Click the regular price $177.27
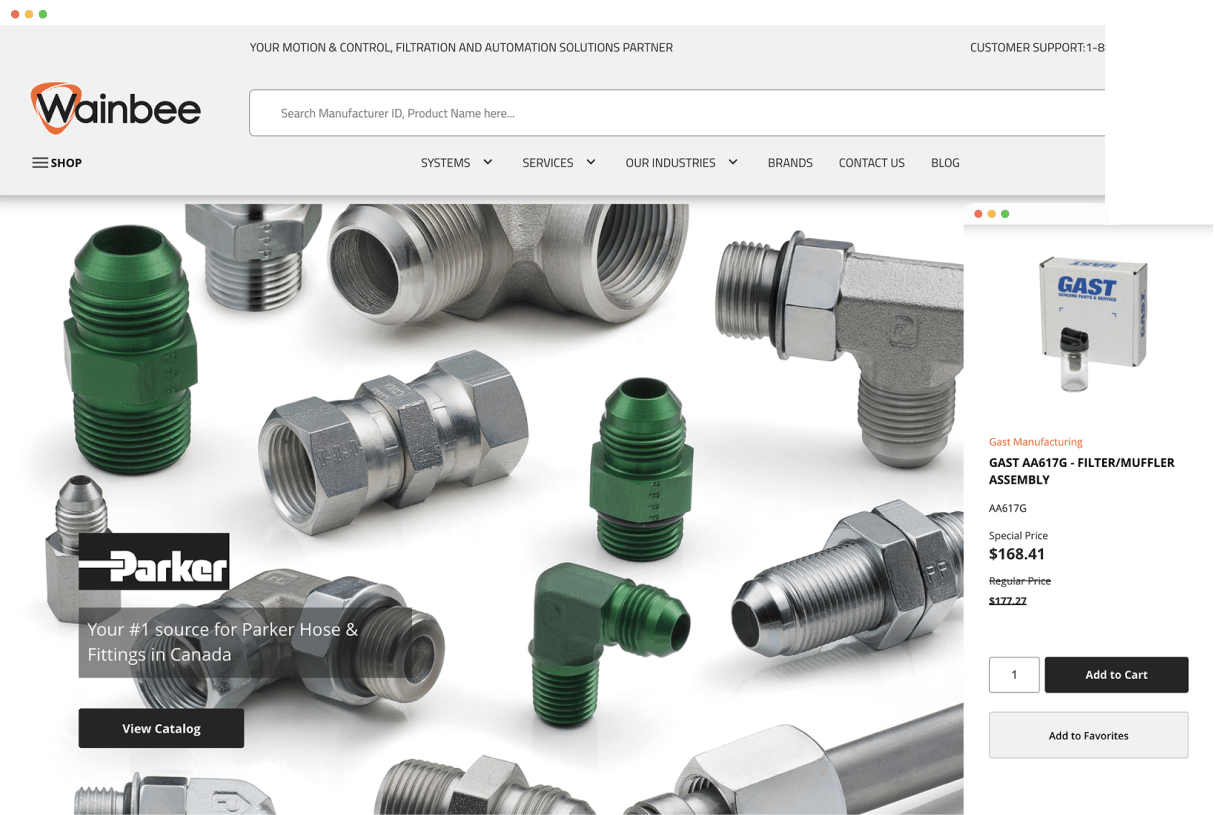The width and height of the screenshot is (1215, 815). click(1007, 601)
